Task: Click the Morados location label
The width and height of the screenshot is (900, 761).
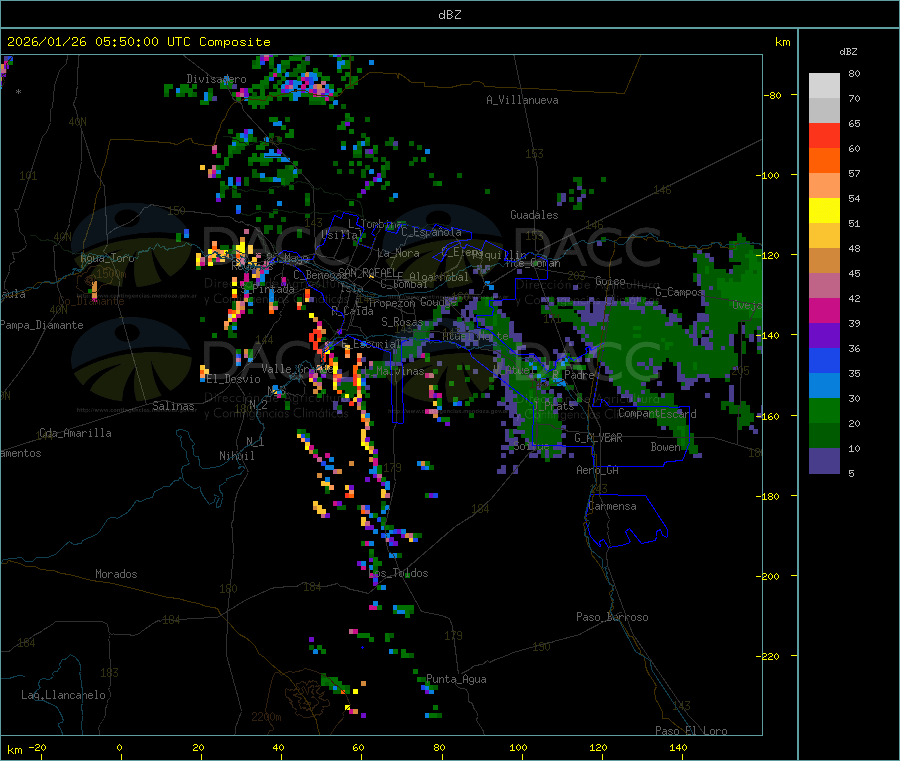Action: pos(116,574)
